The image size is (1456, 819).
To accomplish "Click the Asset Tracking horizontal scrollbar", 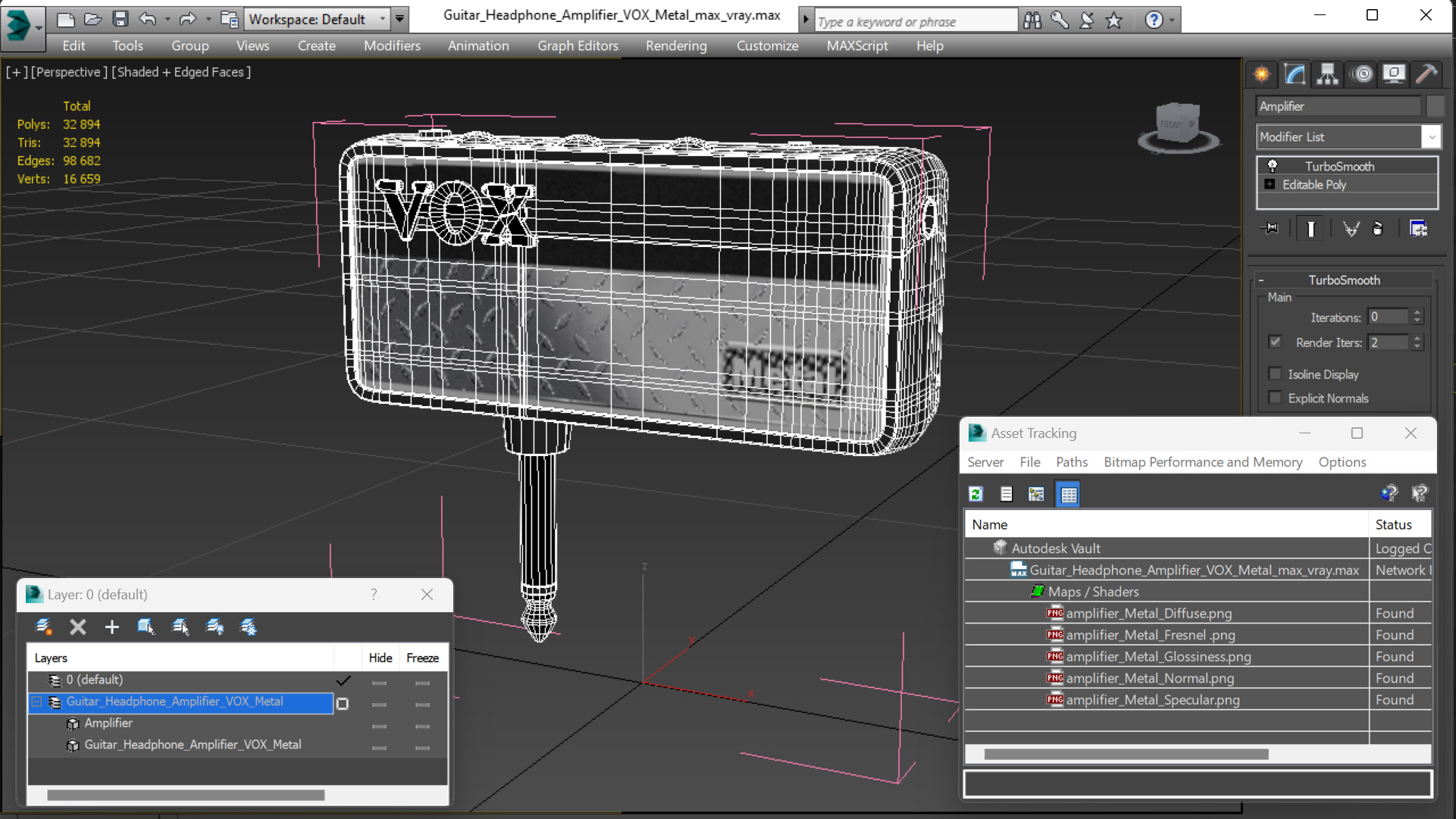I will (1126, 754).
